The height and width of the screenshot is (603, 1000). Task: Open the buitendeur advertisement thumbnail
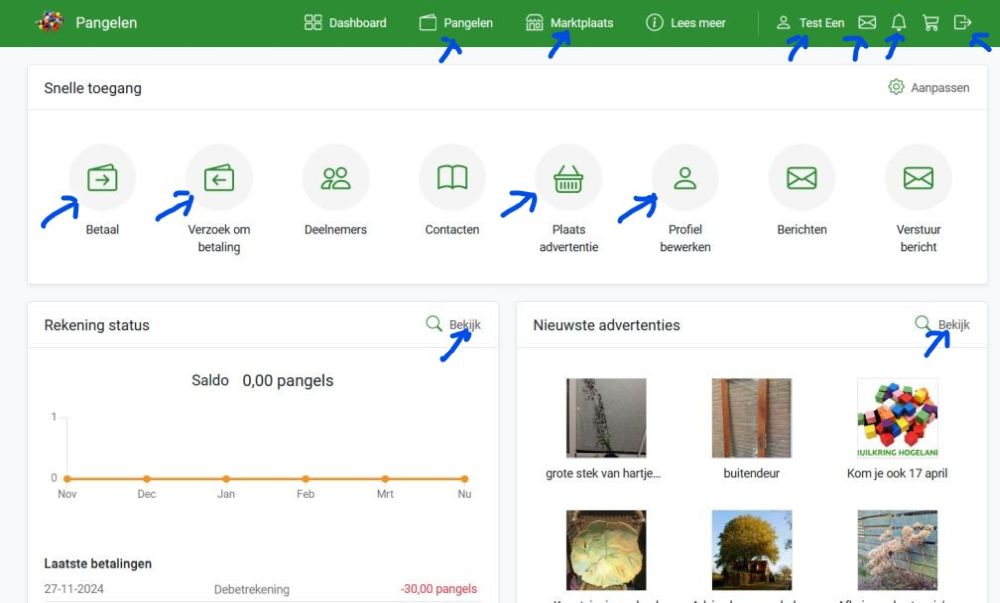(751, 418)
